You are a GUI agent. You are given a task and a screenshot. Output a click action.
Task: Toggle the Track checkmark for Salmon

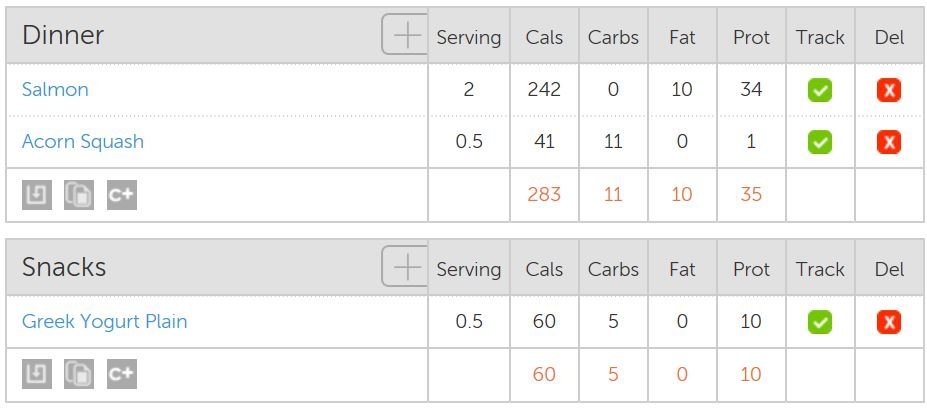[820, 90]
